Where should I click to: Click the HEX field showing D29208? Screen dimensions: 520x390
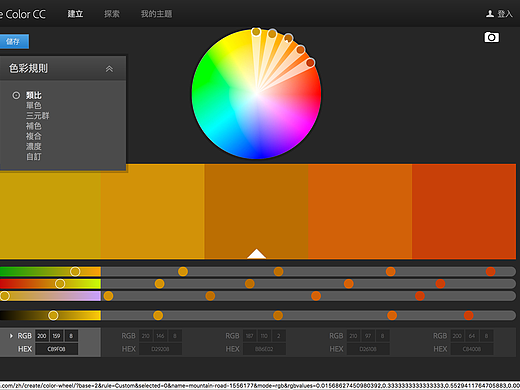160,349
